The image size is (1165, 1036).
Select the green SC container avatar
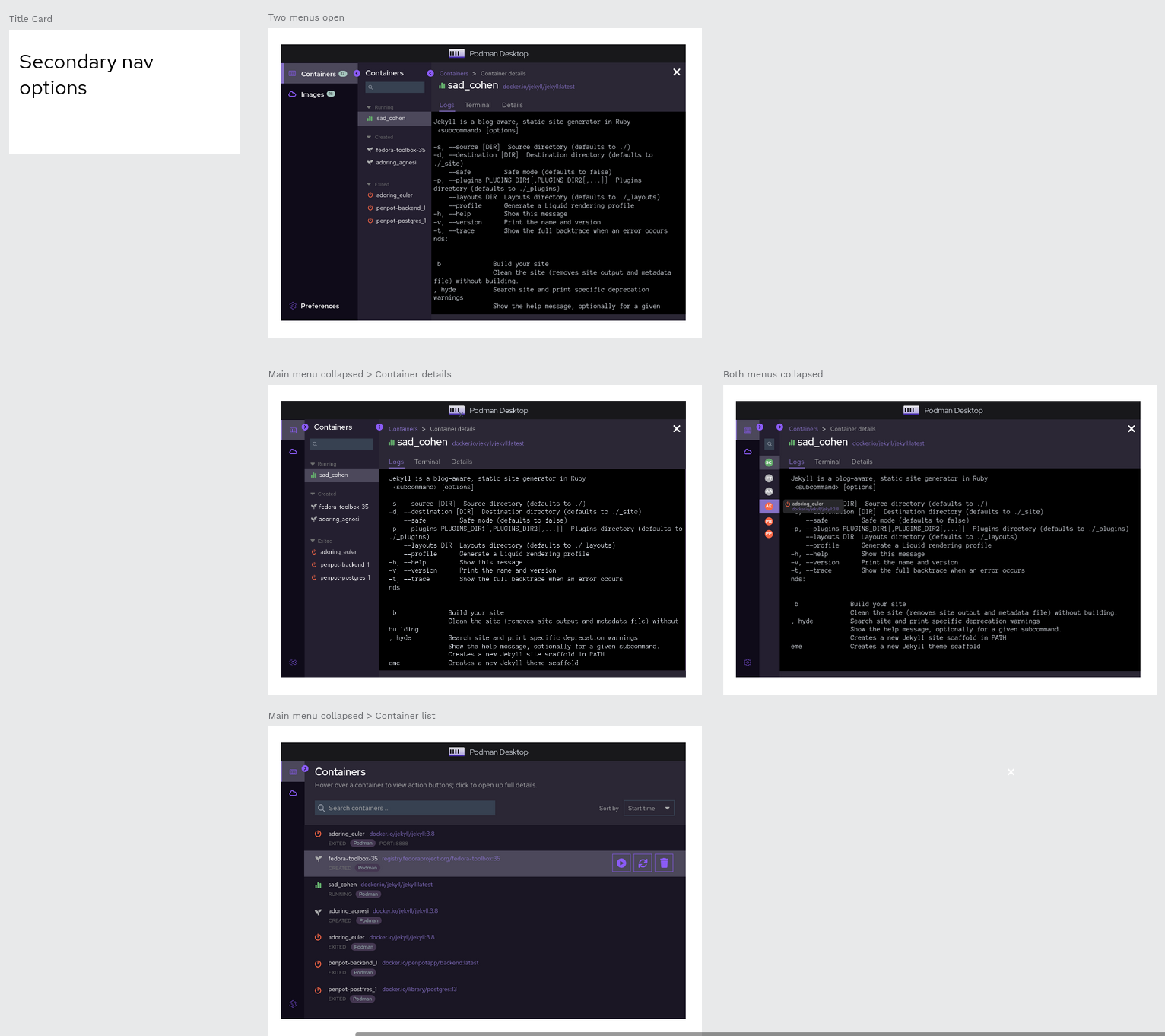(x=769, y=462)
